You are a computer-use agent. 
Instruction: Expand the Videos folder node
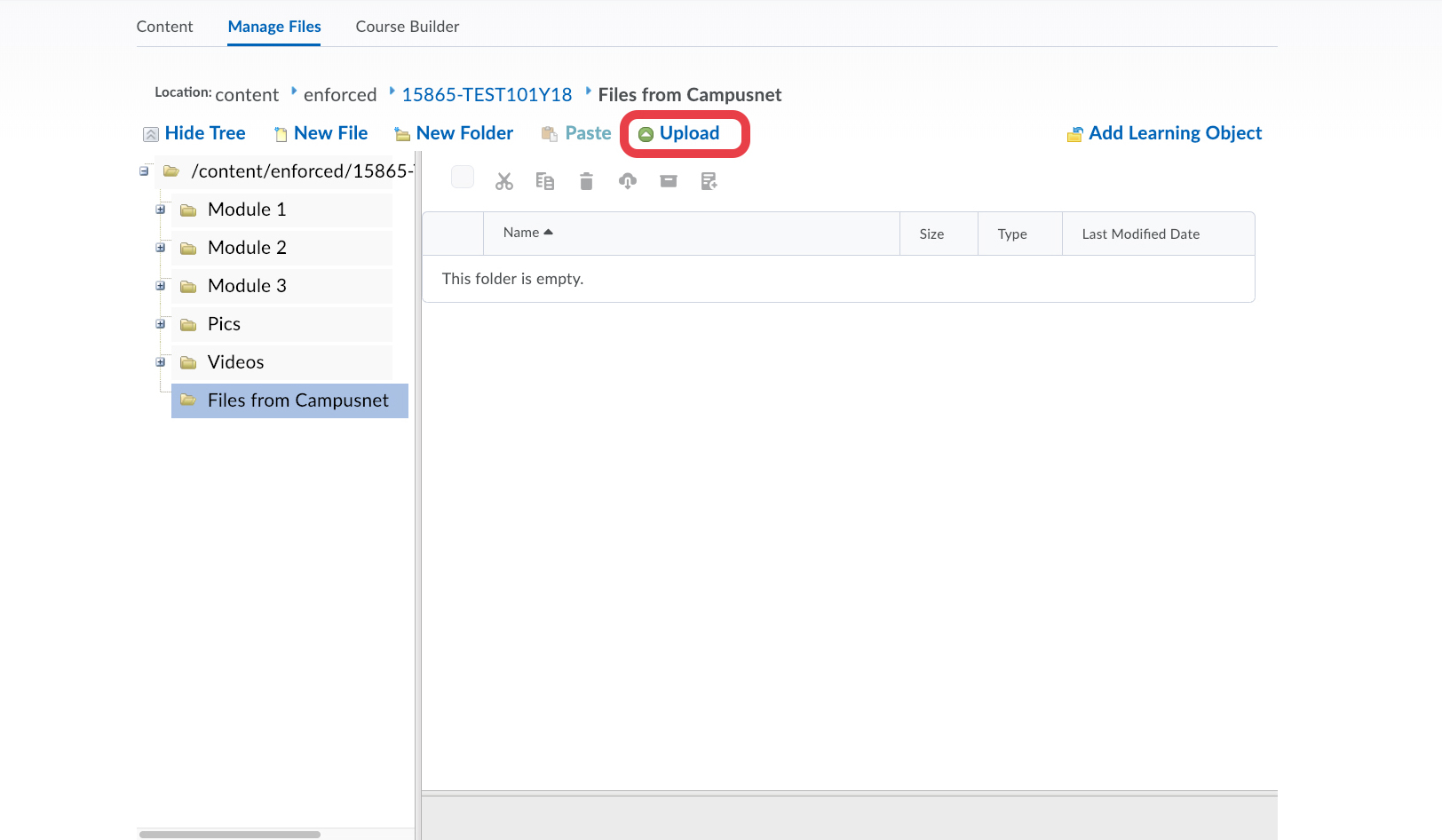[x=161, y=362]
